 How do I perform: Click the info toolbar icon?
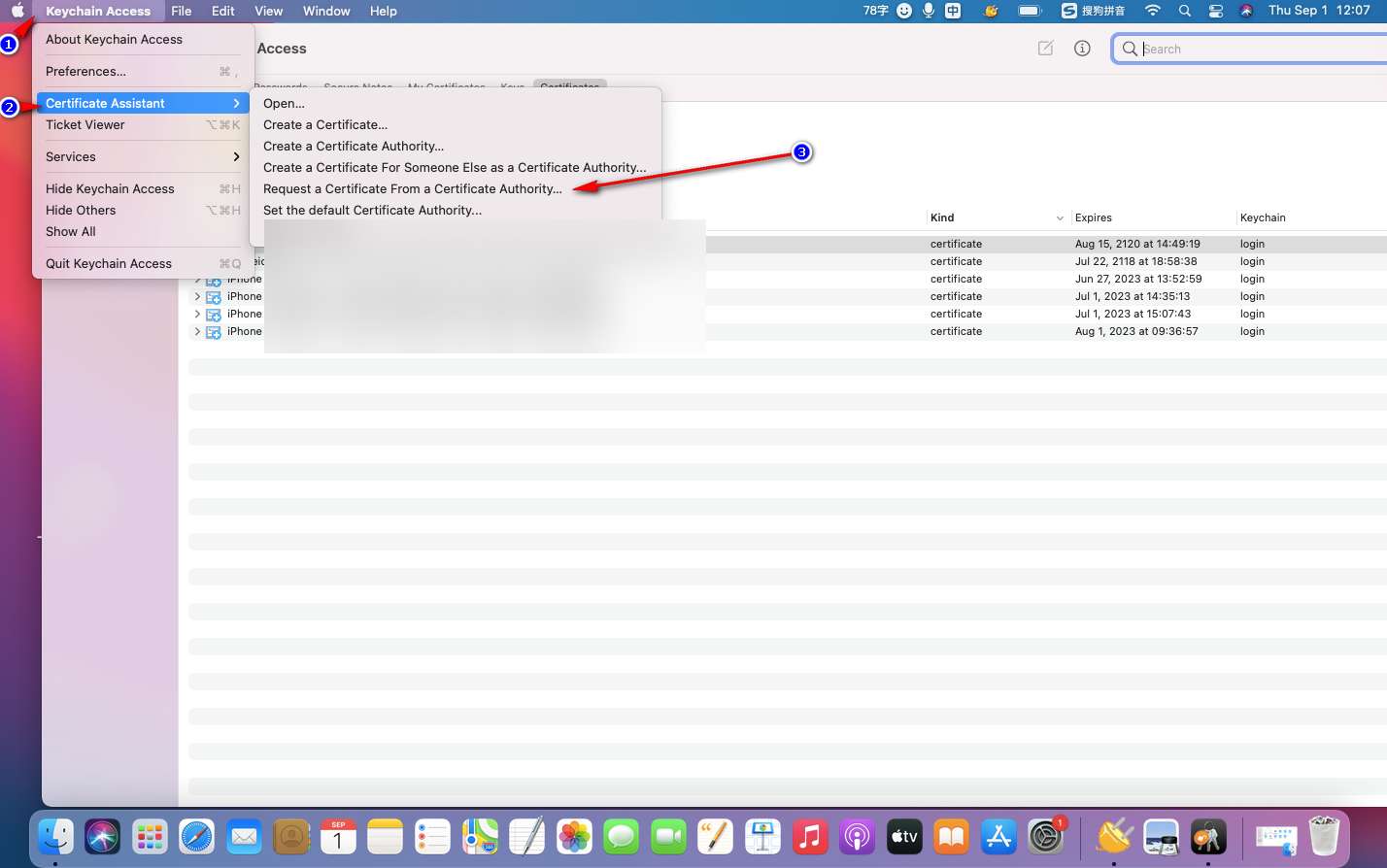pos(1082,49)
